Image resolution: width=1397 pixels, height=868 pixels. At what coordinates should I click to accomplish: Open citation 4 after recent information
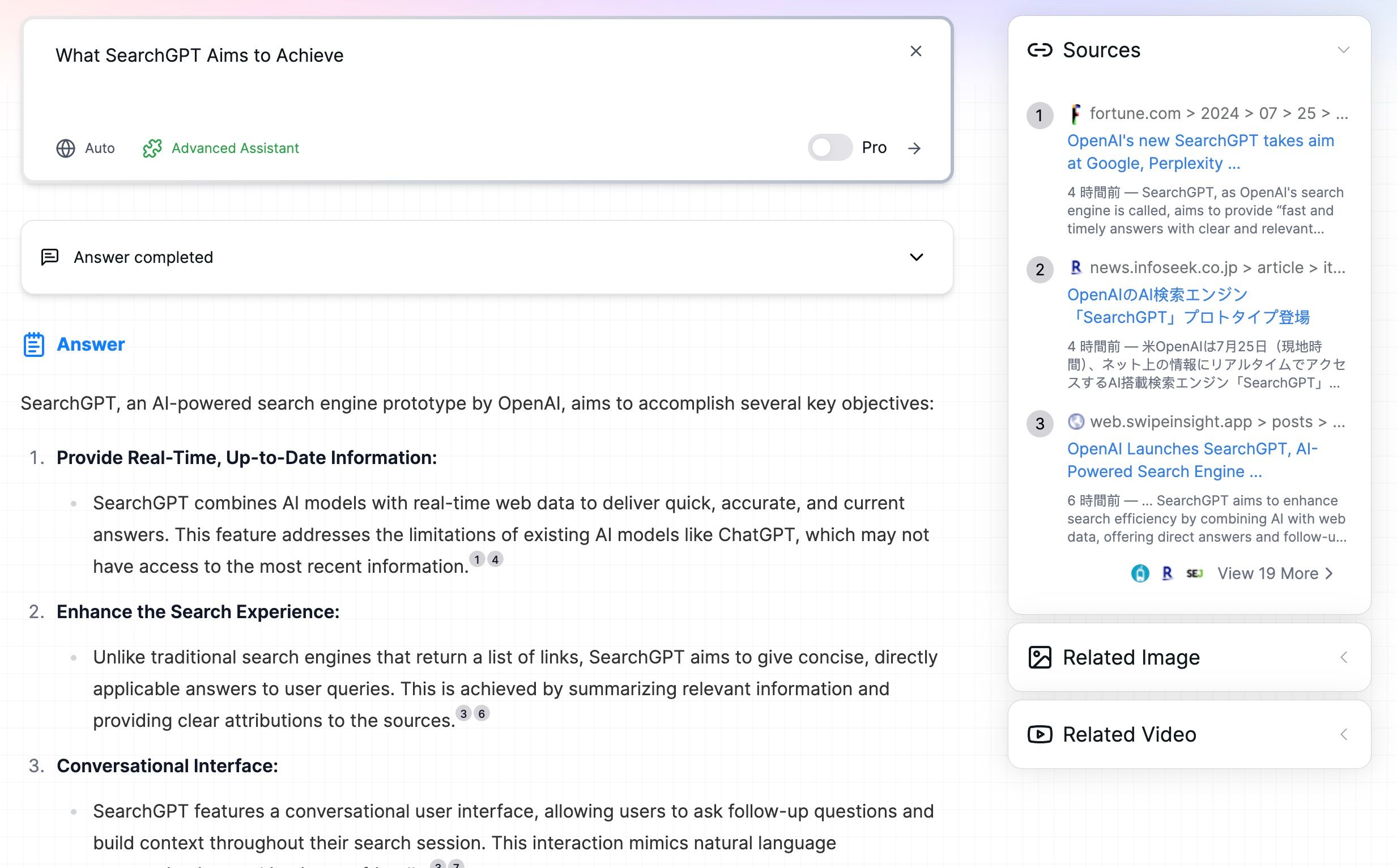tap(495, 559)
